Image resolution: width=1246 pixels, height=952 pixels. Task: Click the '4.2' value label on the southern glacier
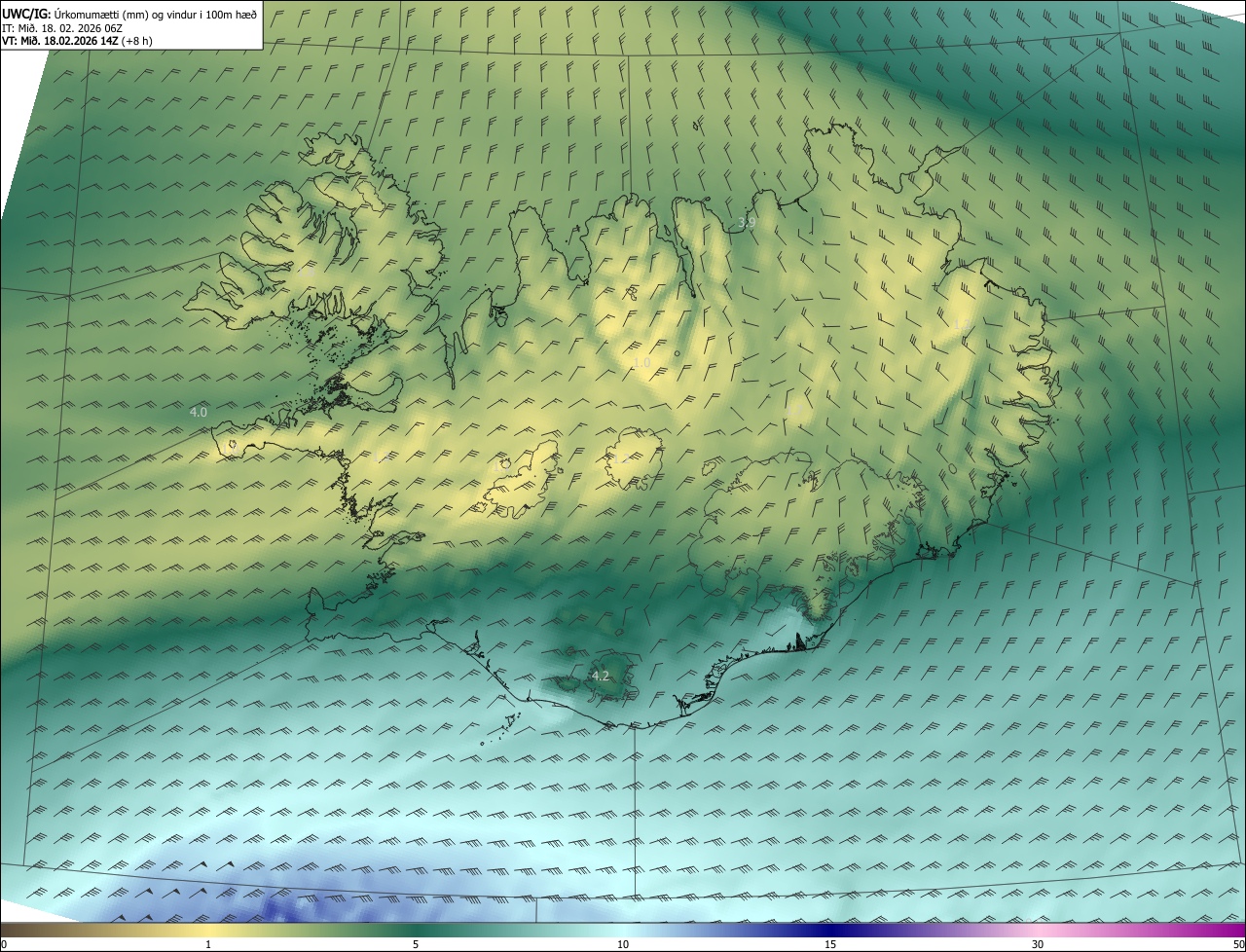tap(601, 676)
